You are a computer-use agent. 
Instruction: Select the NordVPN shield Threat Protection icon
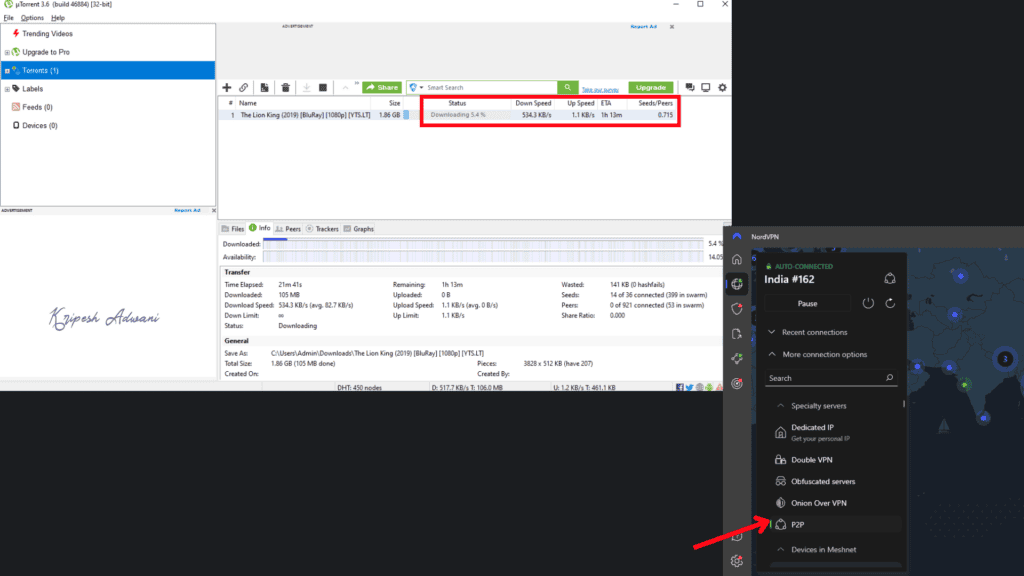[737, 309]
